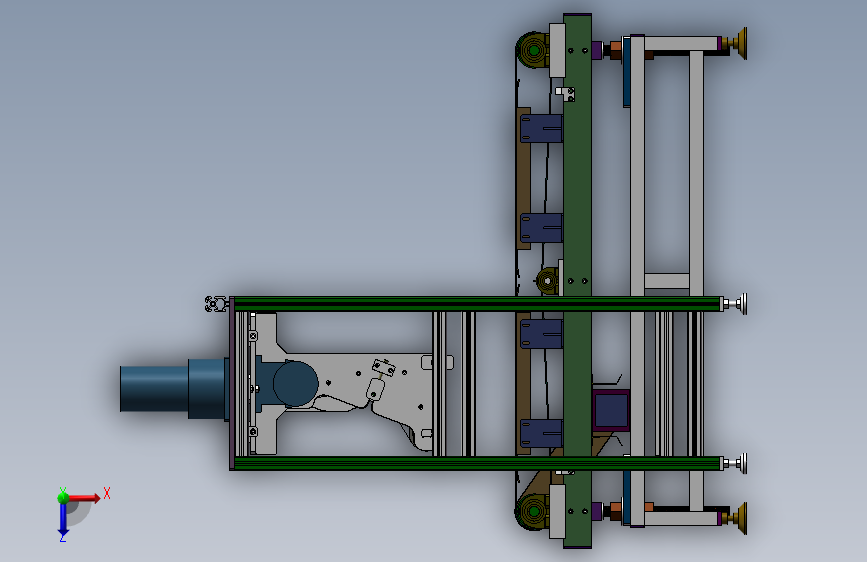The height and width of the screenshot is (562, 867).
Task: Select the bottom right brass leveling foot
Action: pyautogui.click(x=738, y=518)
